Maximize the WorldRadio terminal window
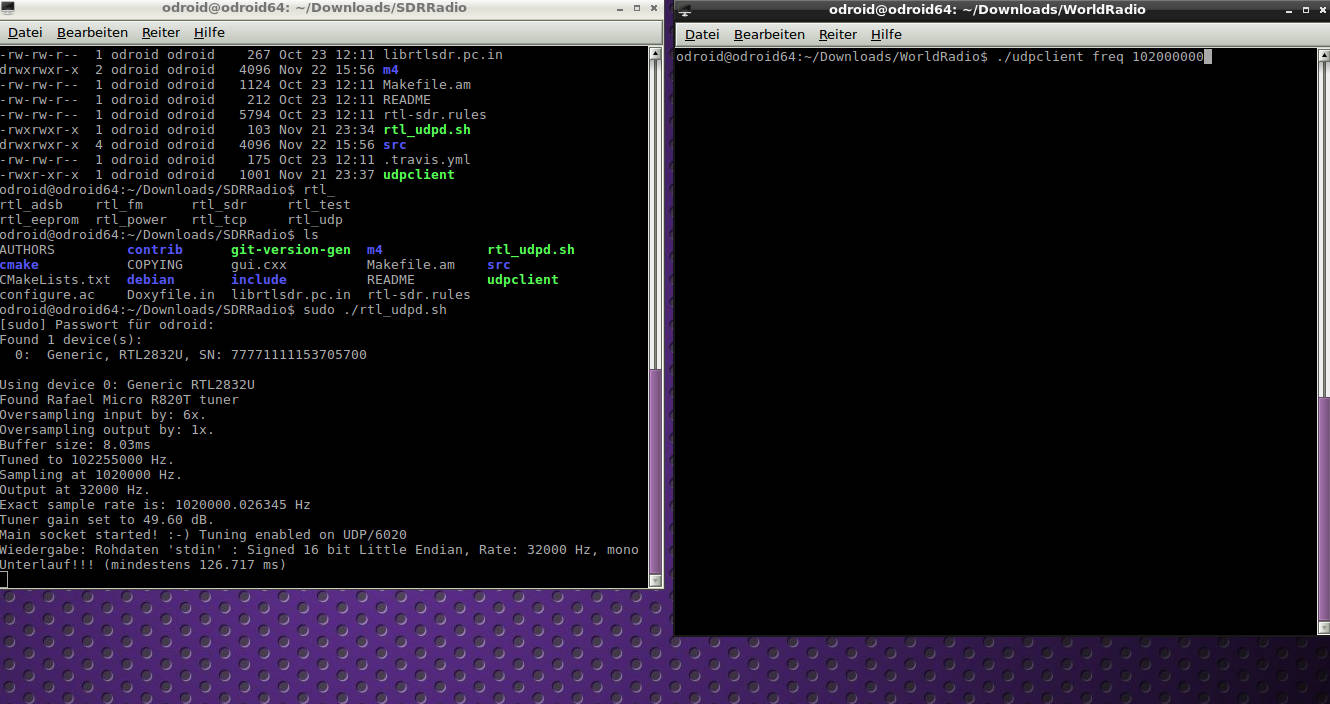 (x=1304, y=10)
